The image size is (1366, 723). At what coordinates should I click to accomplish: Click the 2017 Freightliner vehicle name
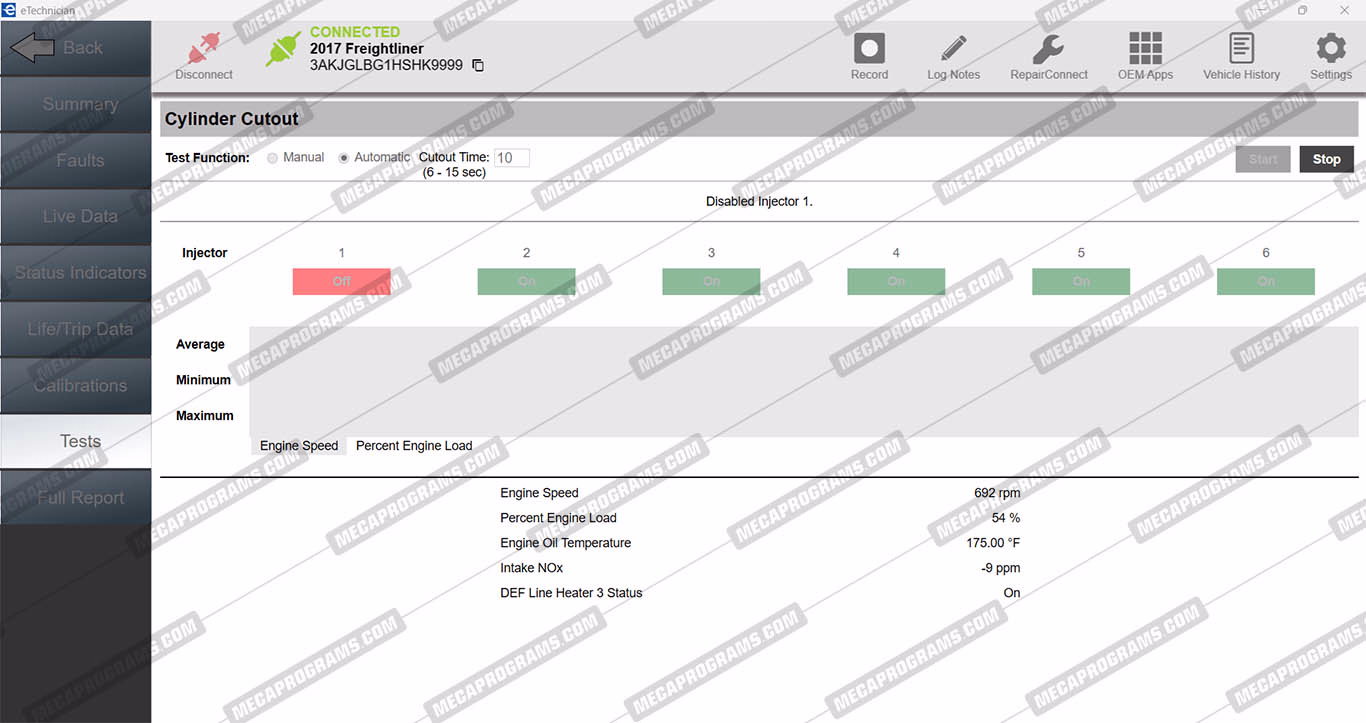[367, 48]
